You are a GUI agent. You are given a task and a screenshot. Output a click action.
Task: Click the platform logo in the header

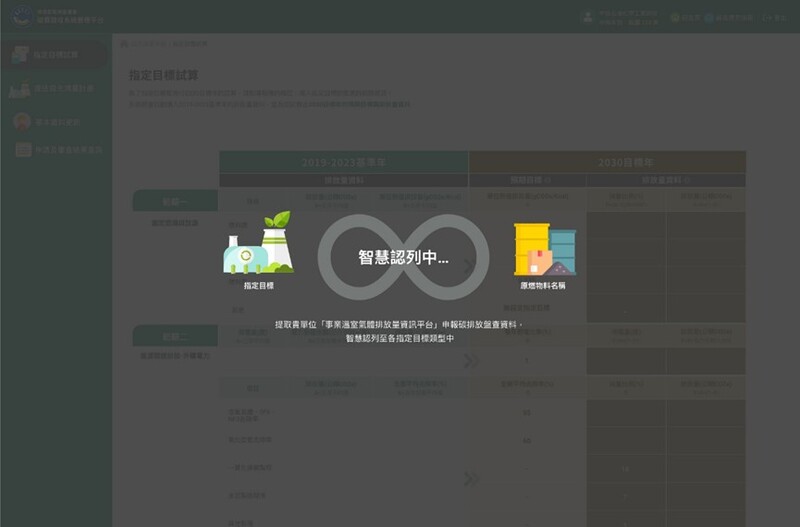(22, 16)
